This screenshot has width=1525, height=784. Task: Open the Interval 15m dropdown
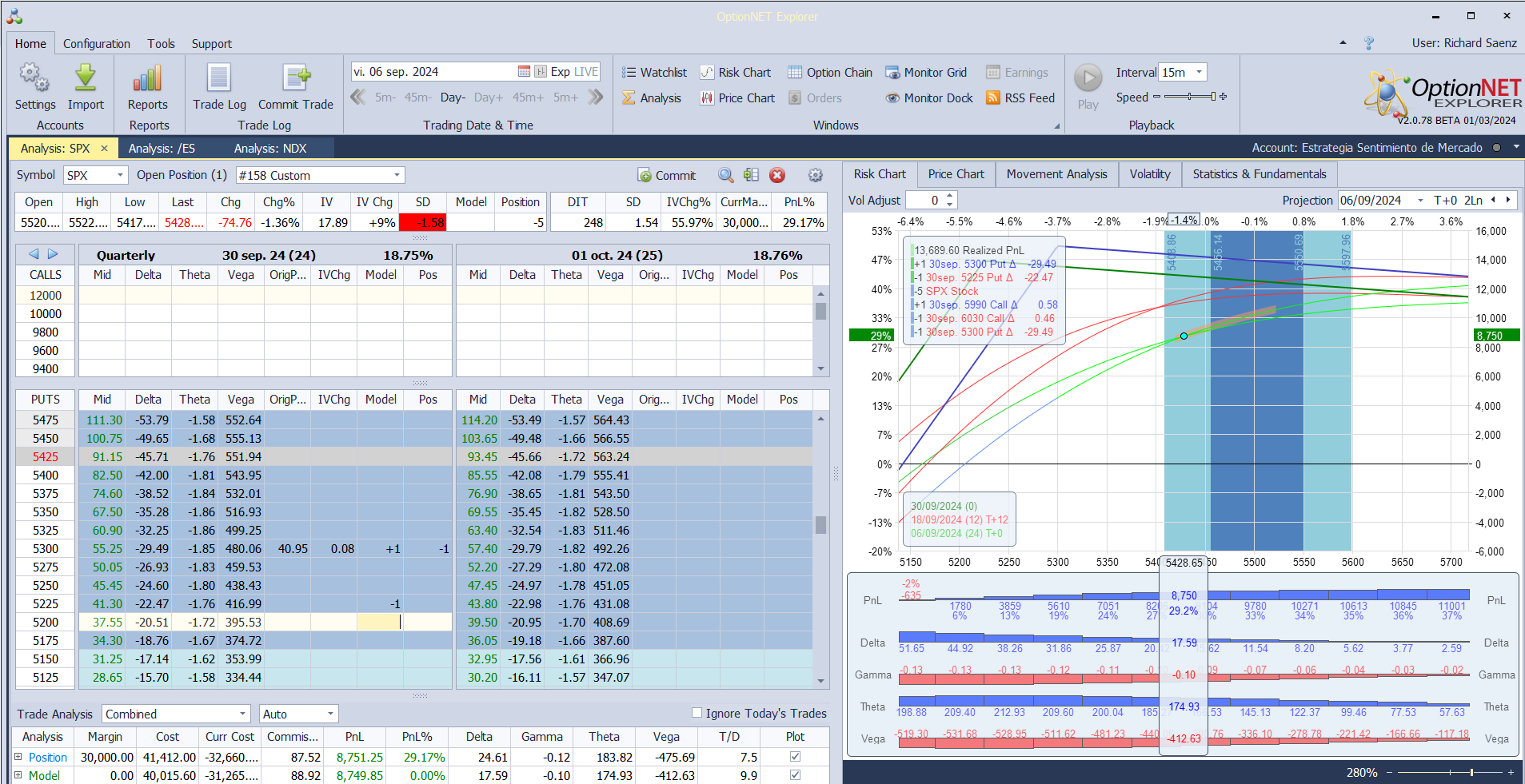(x=1199, y=72)
